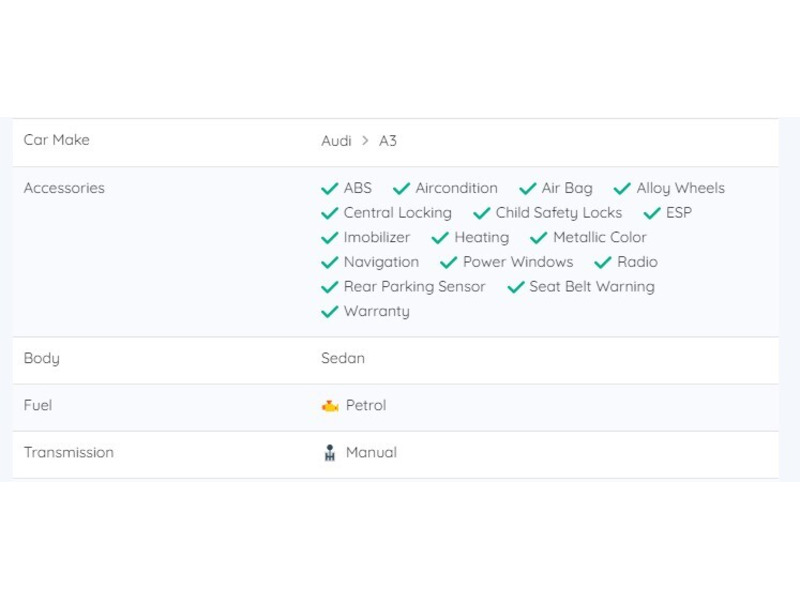Viewport: 800px width, 600px height.
Task: Click the chevron arrow between Audi and A3
Action: point(365,140)
